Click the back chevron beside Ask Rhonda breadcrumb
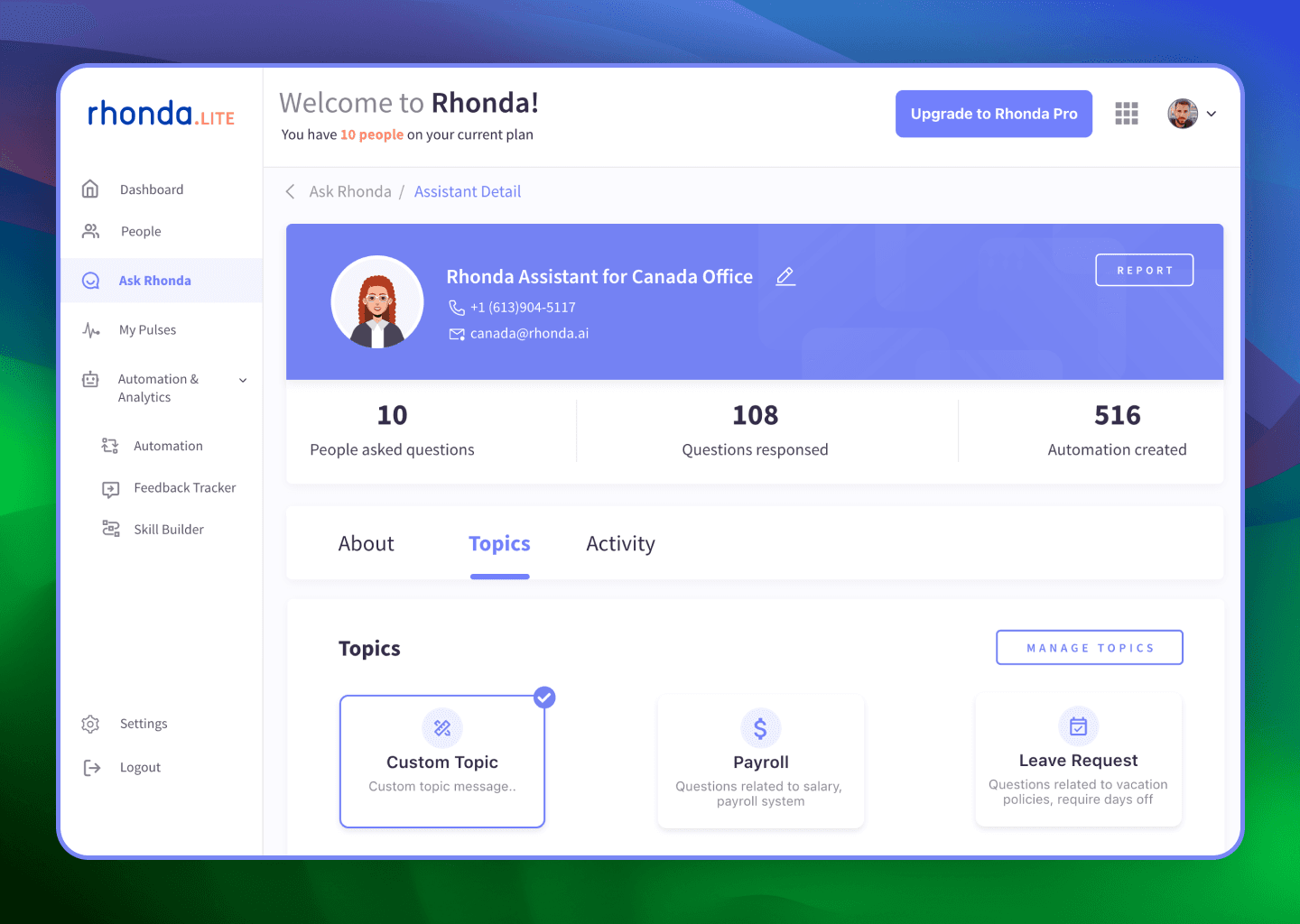This screenshot has height=924, width=1300. 289,191
